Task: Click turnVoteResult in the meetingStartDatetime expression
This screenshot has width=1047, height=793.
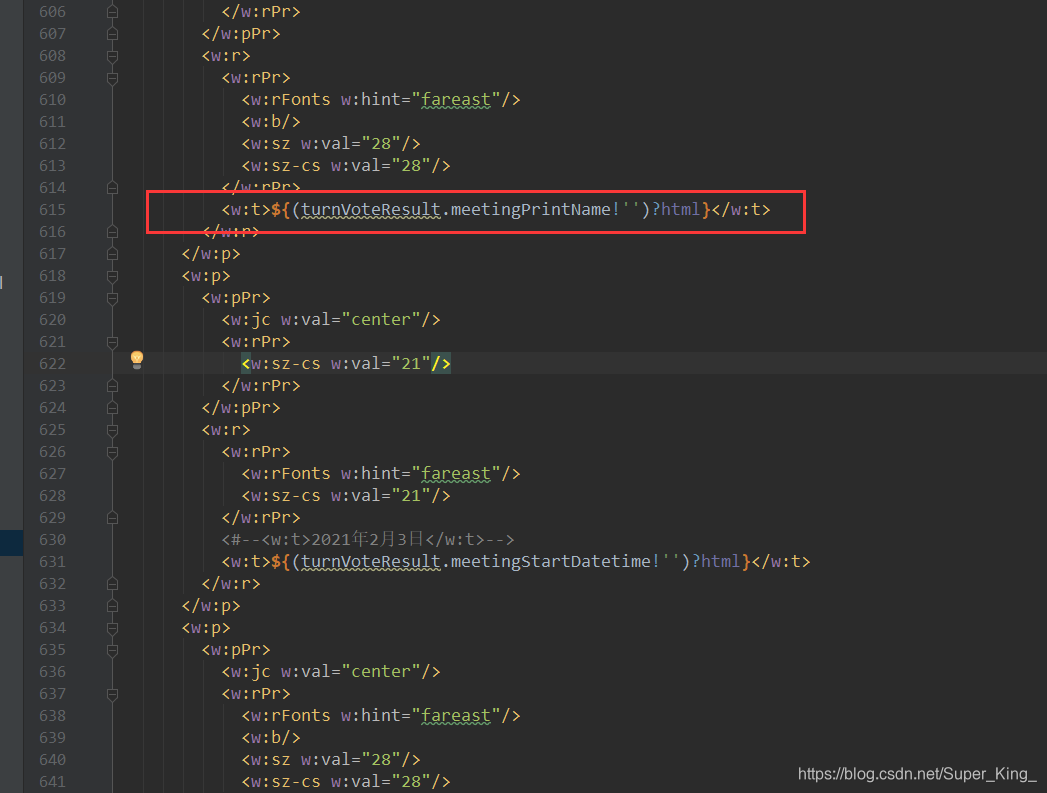Action: pos(371,561)
